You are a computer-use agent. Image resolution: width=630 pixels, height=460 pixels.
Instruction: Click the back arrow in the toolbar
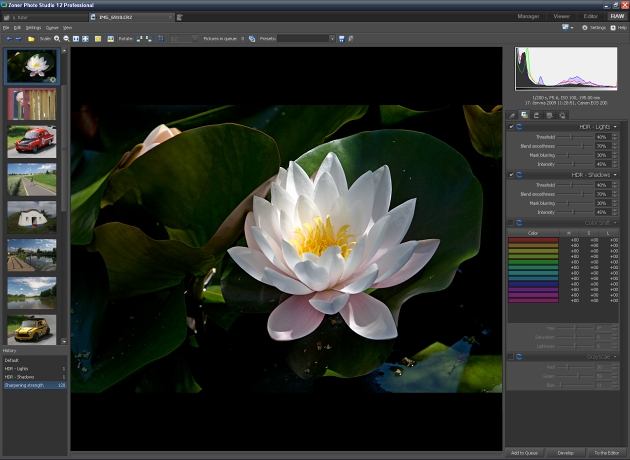click(9, 39)
